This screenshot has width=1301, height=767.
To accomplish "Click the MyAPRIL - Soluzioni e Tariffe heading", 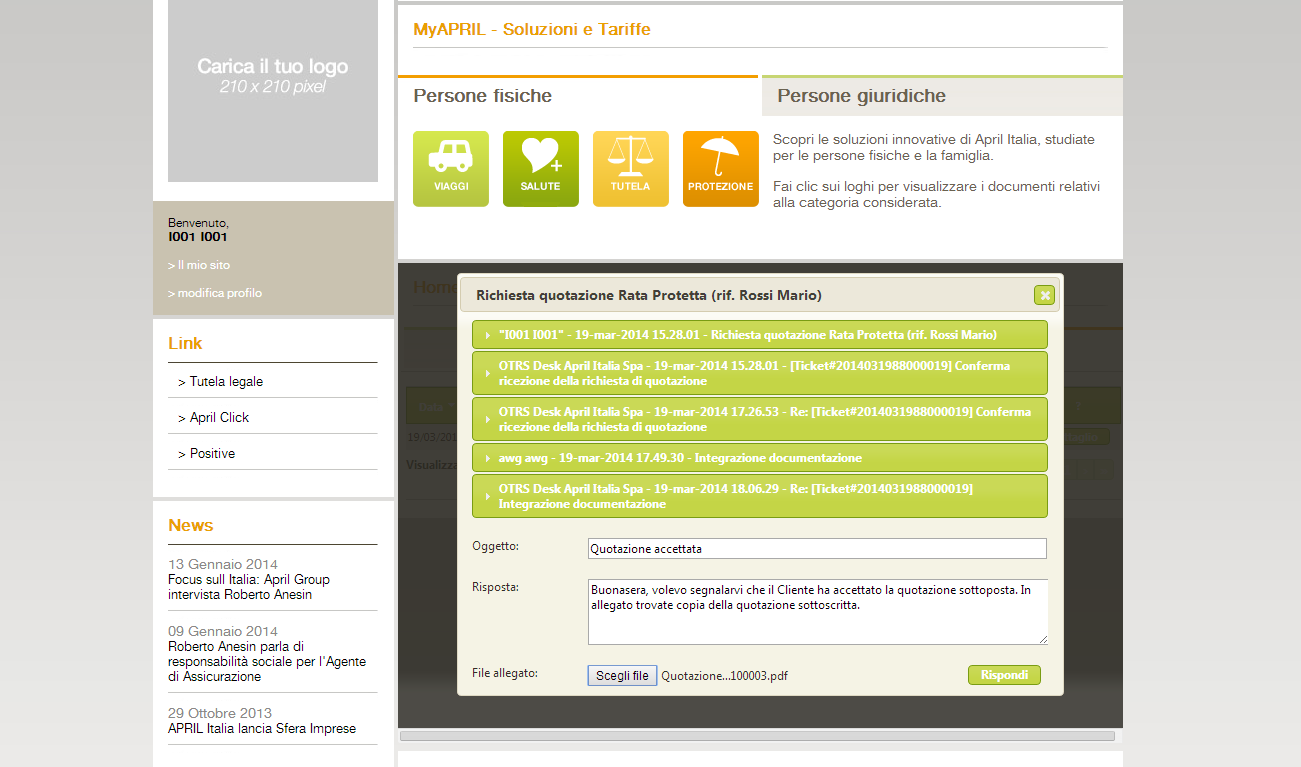I will coord(532,30).
